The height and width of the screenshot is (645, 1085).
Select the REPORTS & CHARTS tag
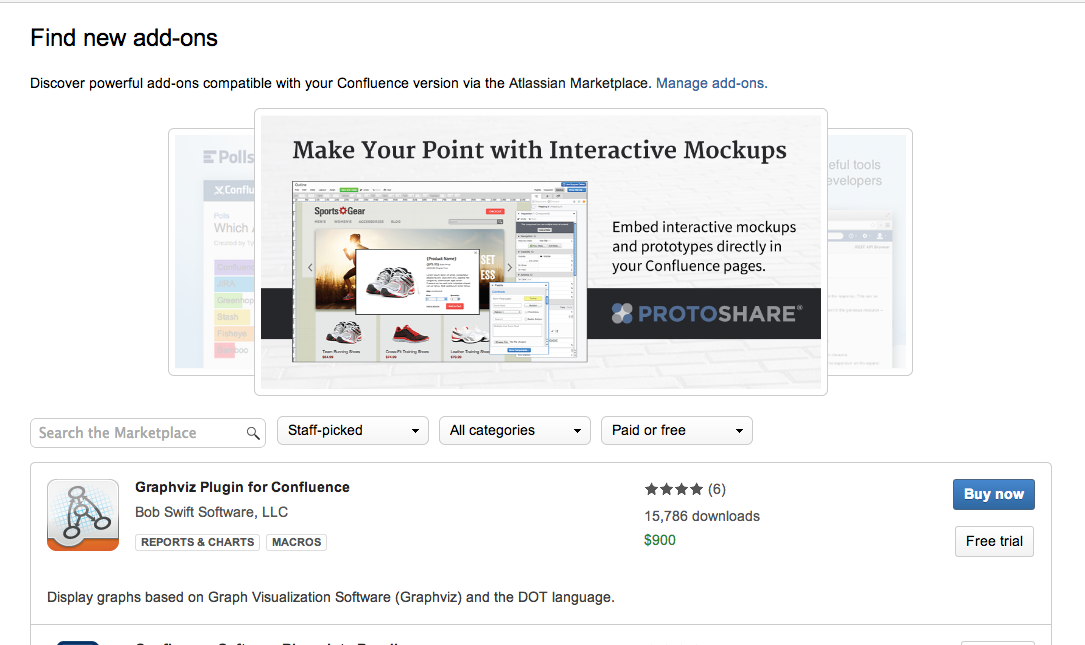198,542
